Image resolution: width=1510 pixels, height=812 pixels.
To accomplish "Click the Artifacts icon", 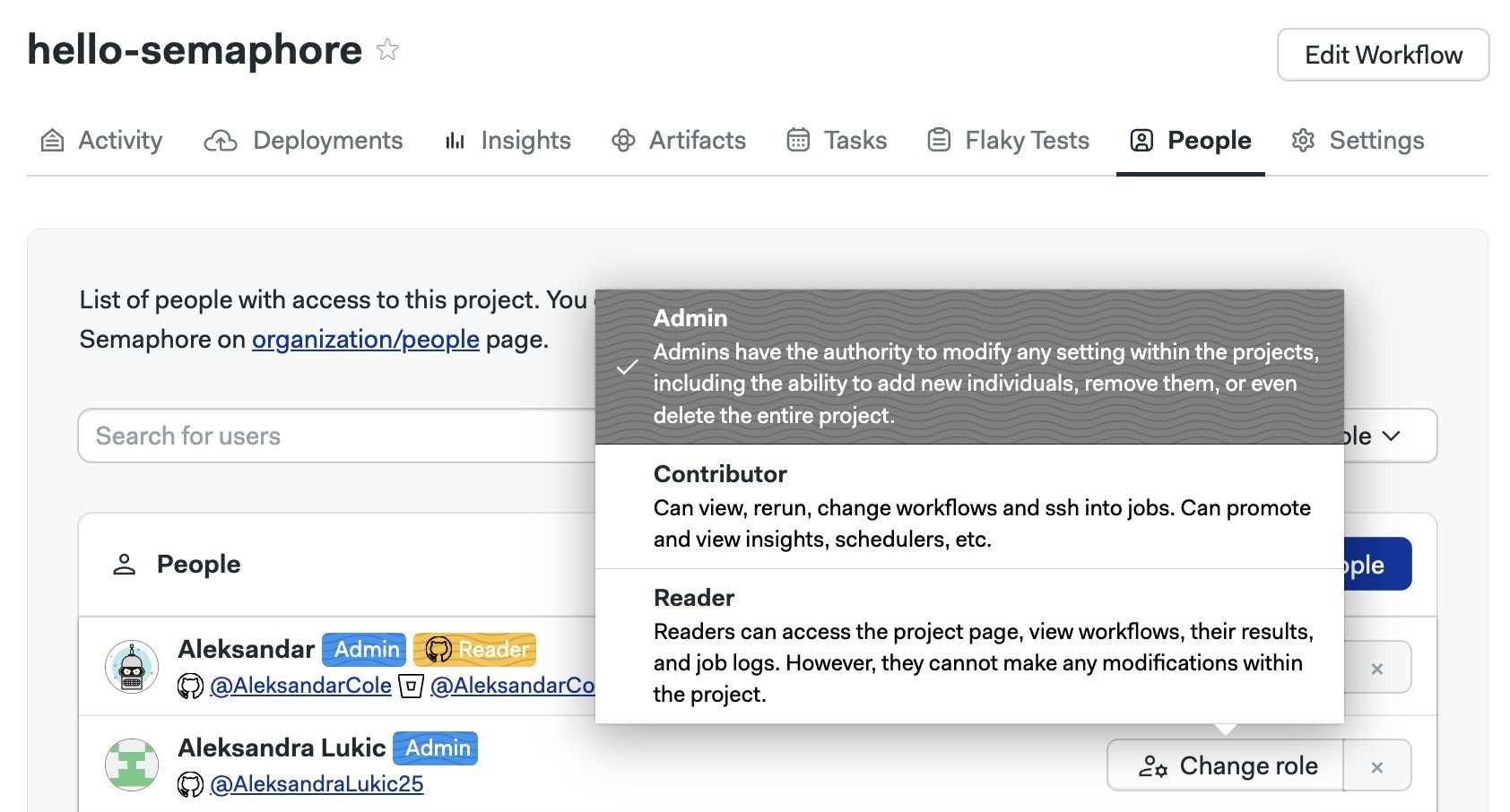I will (623, 141).
